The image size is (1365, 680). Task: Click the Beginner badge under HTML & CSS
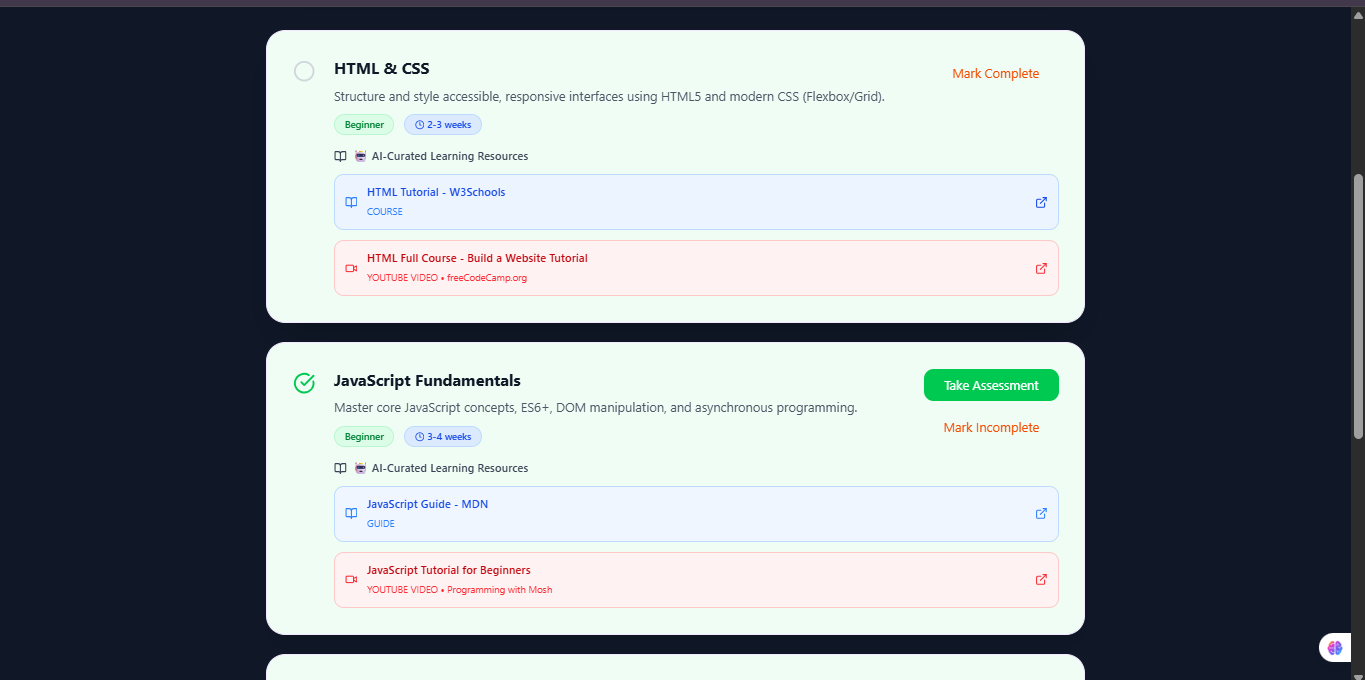364,125
